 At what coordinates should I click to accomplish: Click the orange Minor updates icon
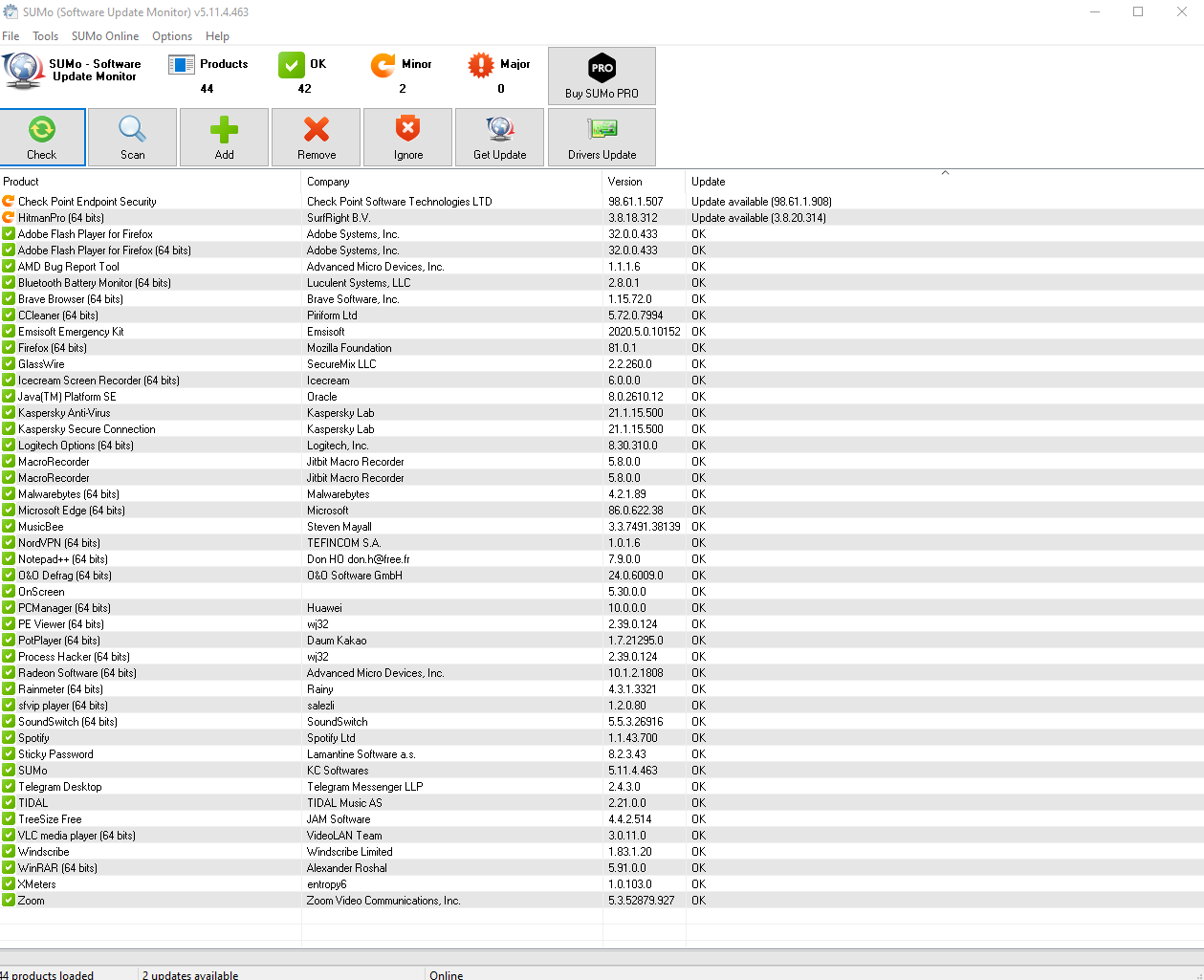pos(383,64)
